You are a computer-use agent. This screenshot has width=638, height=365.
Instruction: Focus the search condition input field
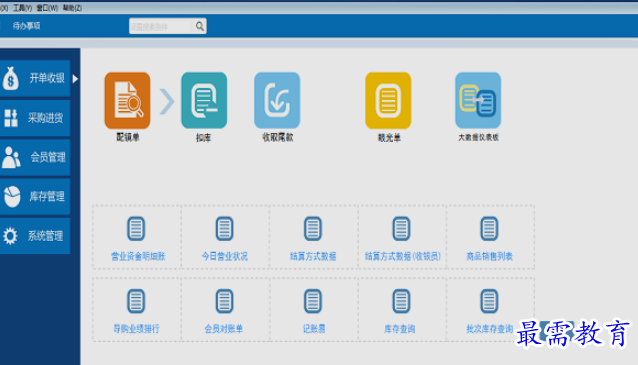(160, 26)
